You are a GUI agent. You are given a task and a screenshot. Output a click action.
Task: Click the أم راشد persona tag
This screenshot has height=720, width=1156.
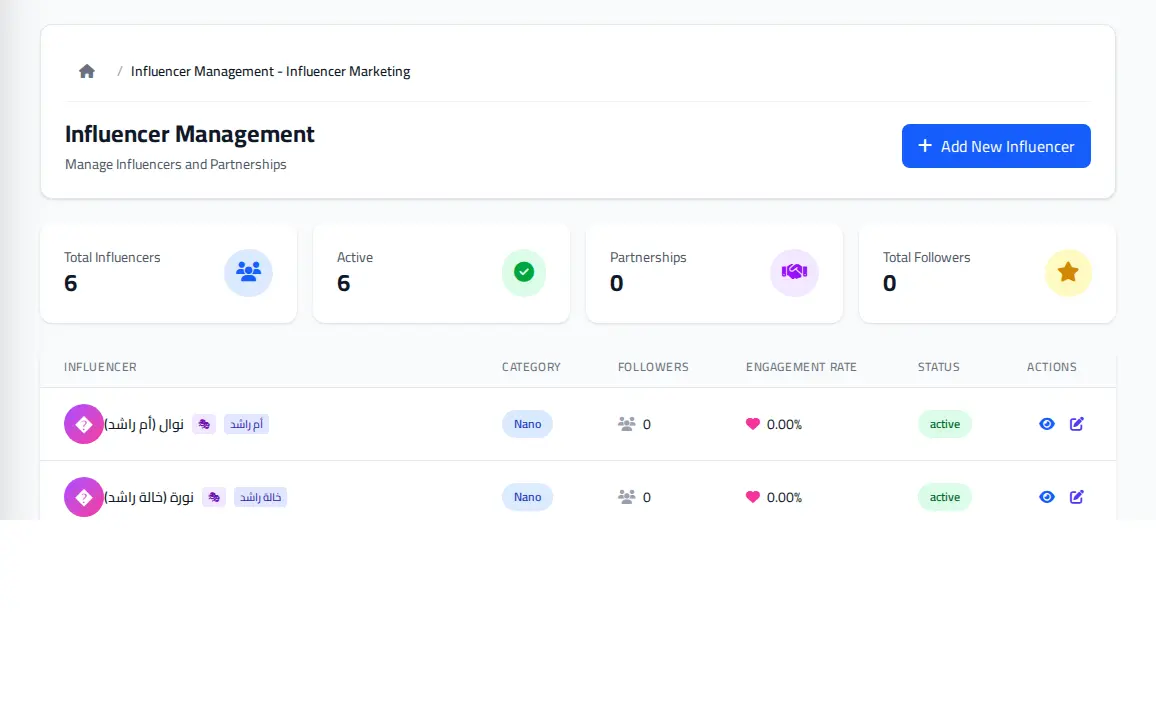[x=246, y=424]
